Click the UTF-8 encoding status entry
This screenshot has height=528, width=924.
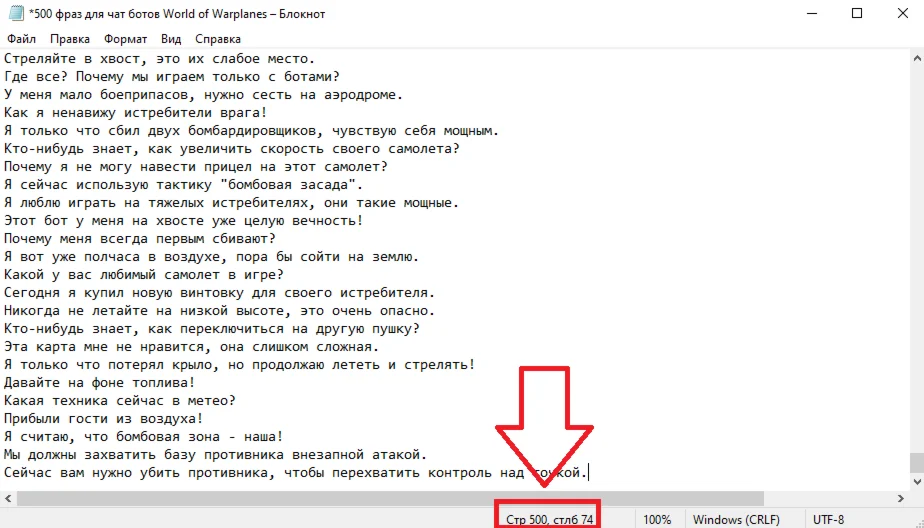[x=828, y=520]
